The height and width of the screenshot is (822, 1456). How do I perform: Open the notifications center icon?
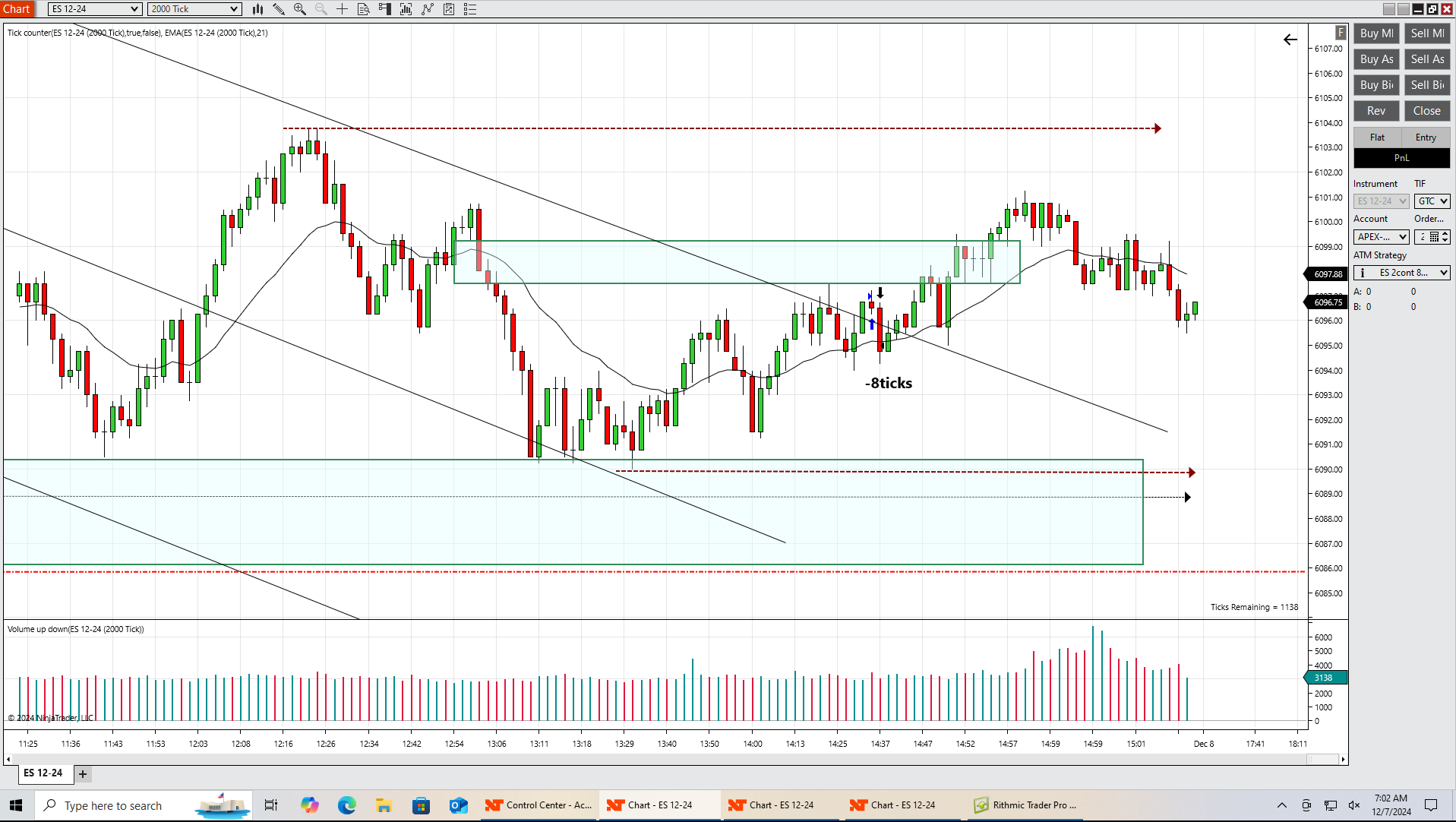click(x=1431, y=805)
